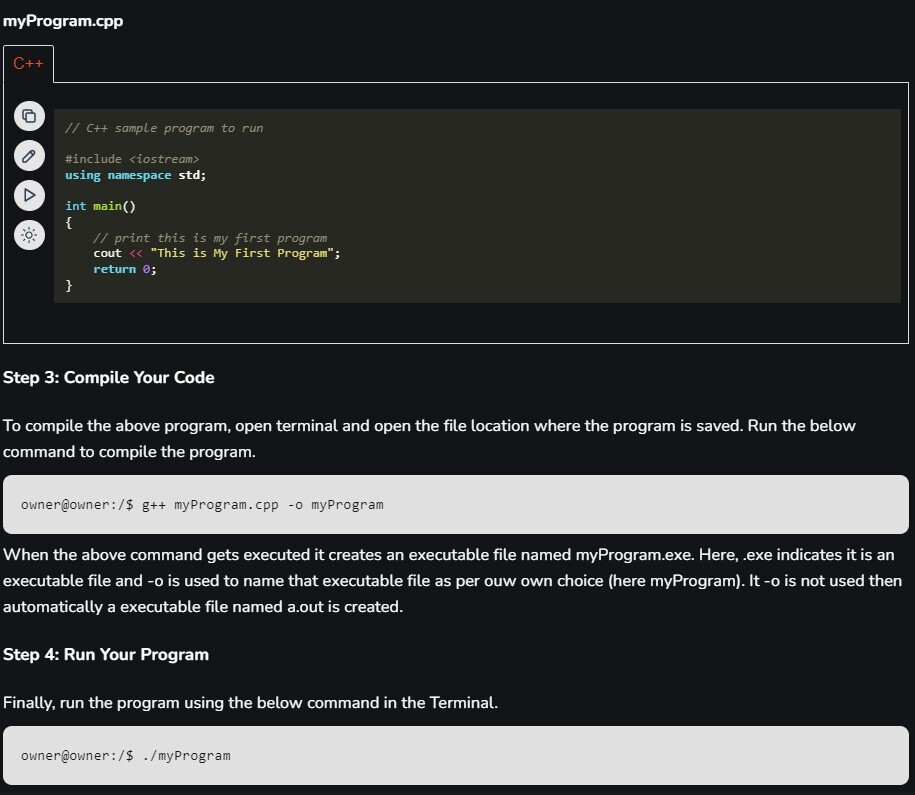Click the copy code icon
This screenshot has height=795, width=915.
29,116
